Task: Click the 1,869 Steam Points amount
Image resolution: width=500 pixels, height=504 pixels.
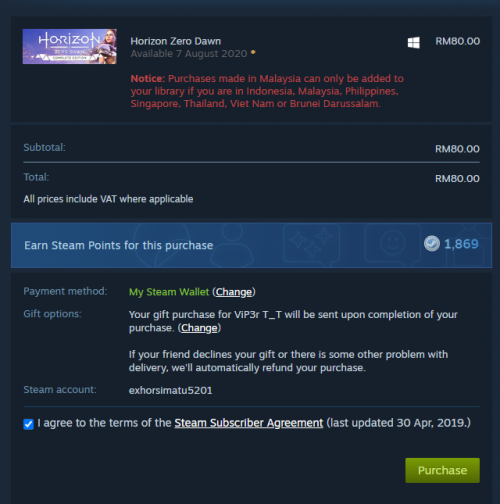Action: 461,244
